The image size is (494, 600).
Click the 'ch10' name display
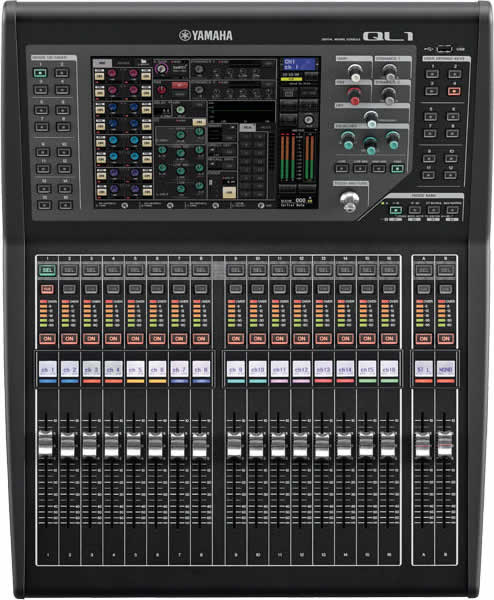pyautogui.click(x=258, y=370)
